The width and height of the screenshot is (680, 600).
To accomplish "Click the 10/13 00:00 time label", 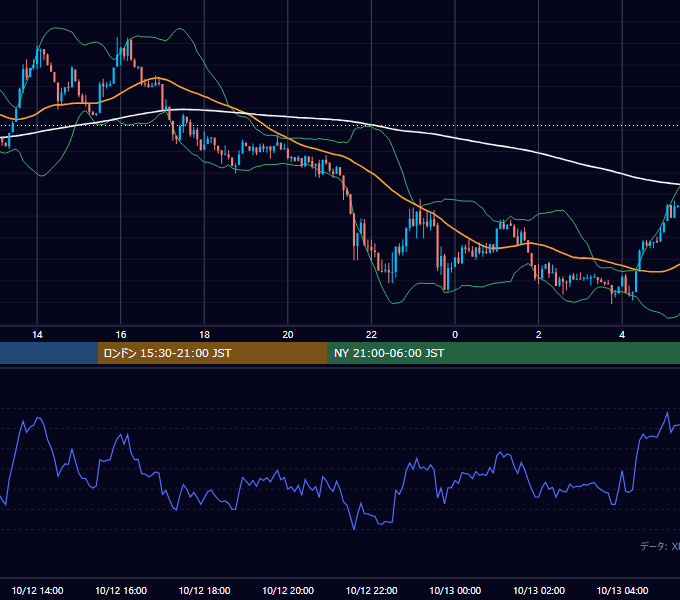I will click(455, 590).
